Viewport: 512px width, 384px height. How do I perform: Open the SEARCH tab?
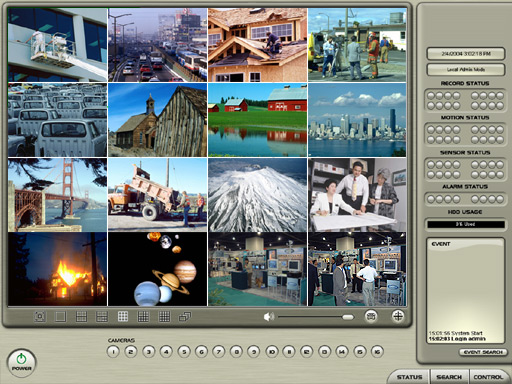(x=449, y=377)
